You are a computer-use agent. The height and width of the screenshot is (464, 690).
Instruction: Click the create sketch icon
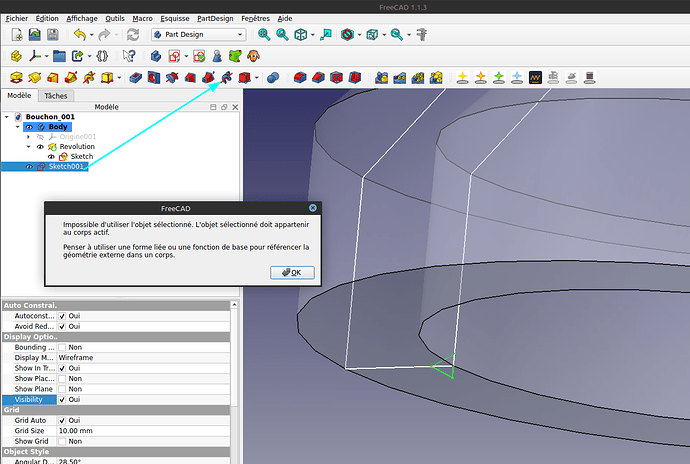point(174,56)
